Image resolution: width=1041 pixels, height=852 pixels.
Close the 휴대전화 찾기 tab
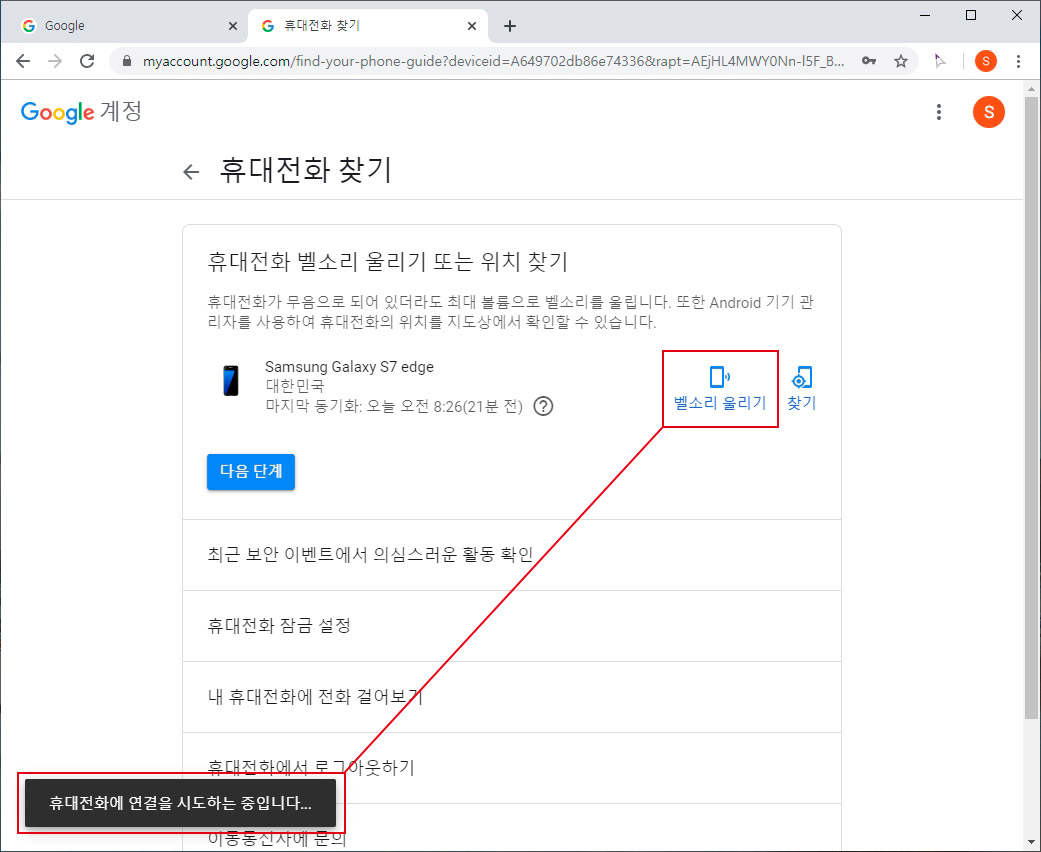tap(471, 26)
